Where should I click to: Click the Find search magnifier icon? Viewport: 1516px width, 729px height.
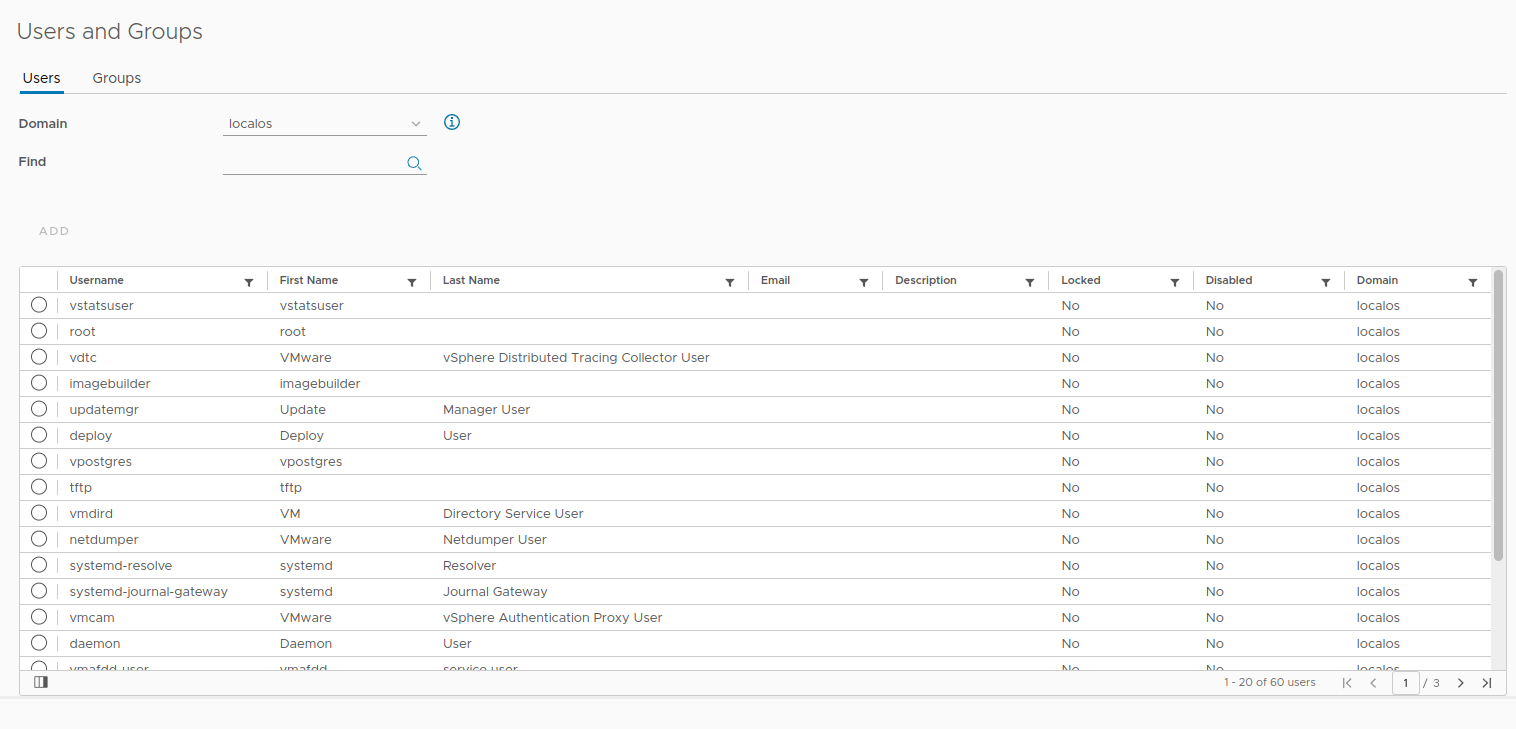(414, 164)
